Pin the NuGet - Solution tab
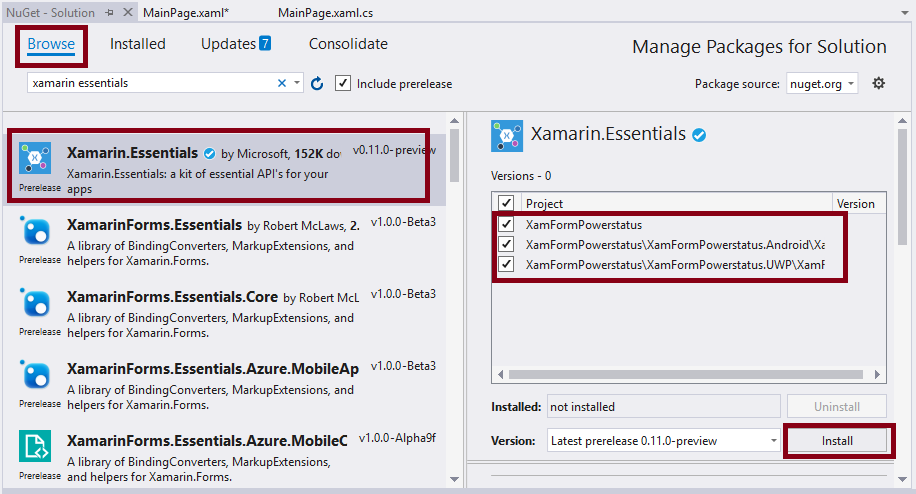 point(109,12)
